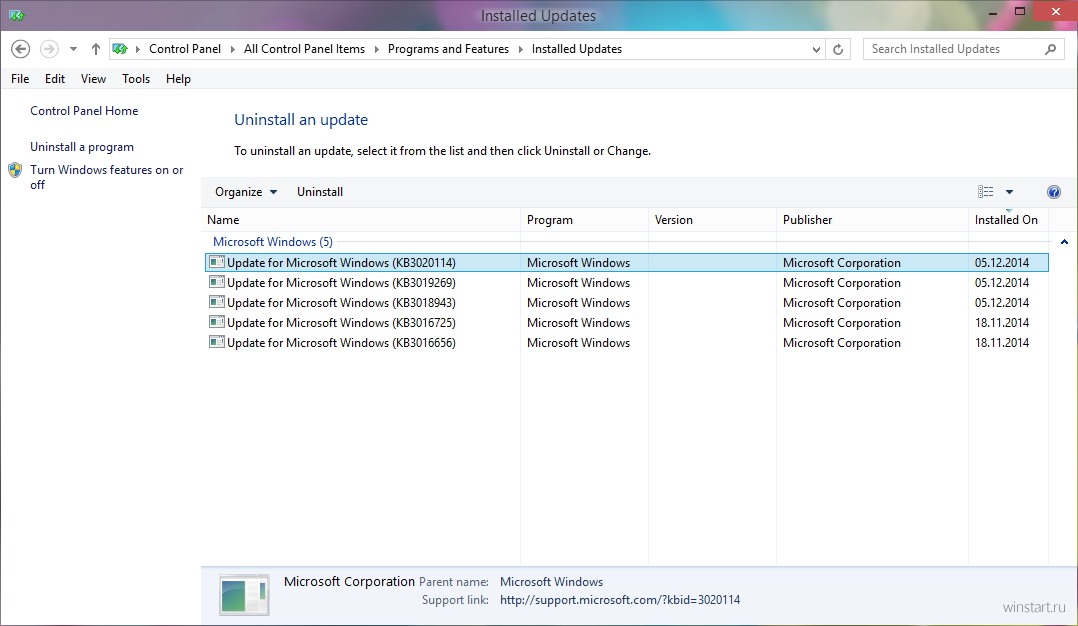Open the recent locations dropdown arrow
Viewport: 1078px width, 626px height.
(x=74, y=49)
